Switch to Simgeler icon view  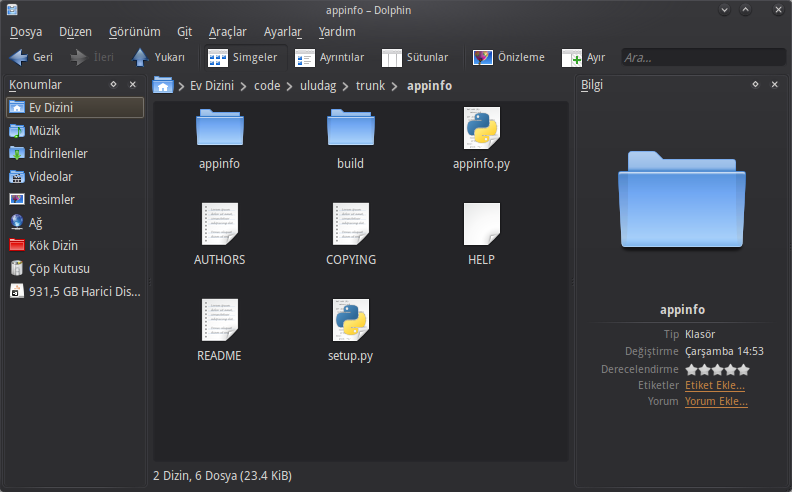pyautogui.click(x=243, y=58)
